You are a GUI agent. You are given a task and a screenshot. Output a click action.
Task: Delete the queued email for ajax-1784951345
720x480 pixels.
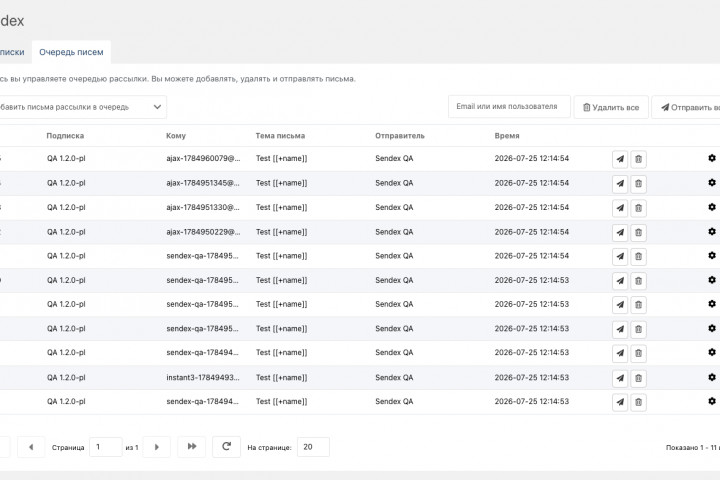[x=638, y=184]
